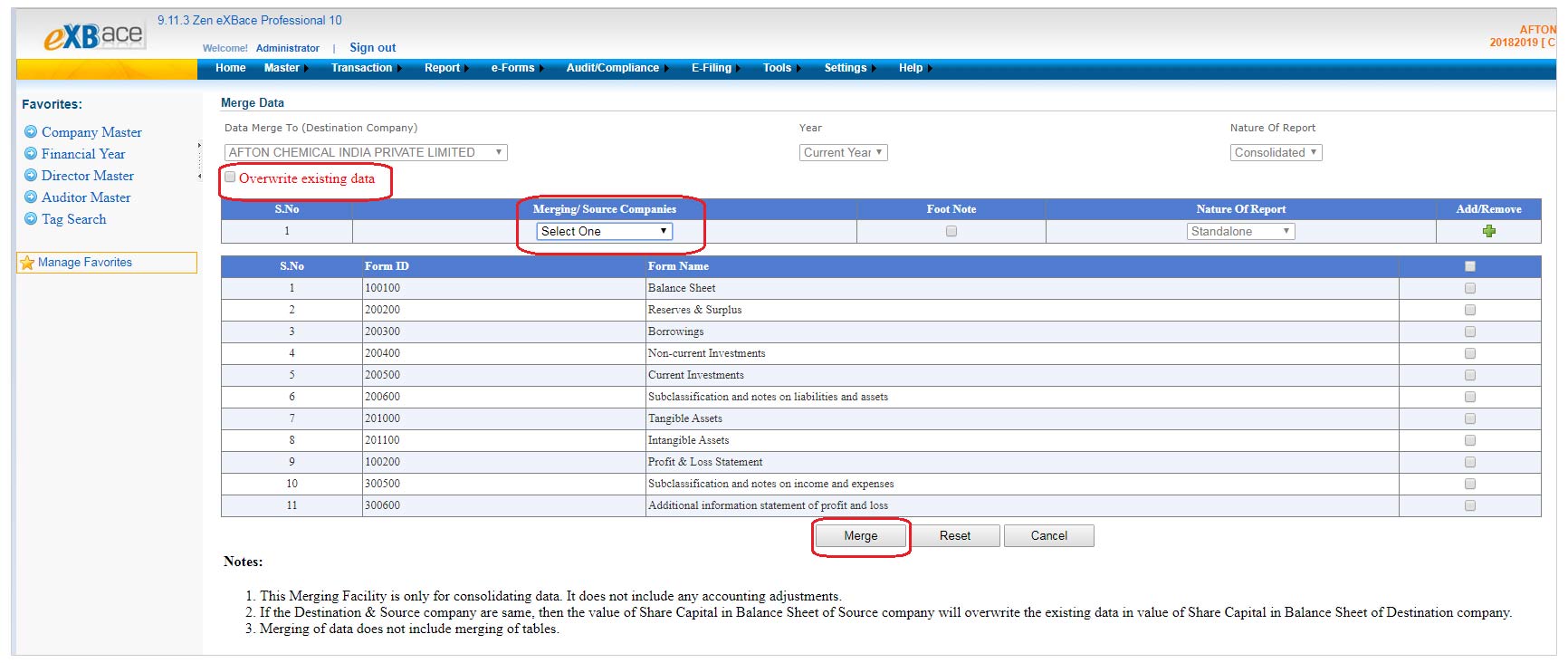
Task: Click the Director Master favorite icon
Action: click(x=31, y=176)
